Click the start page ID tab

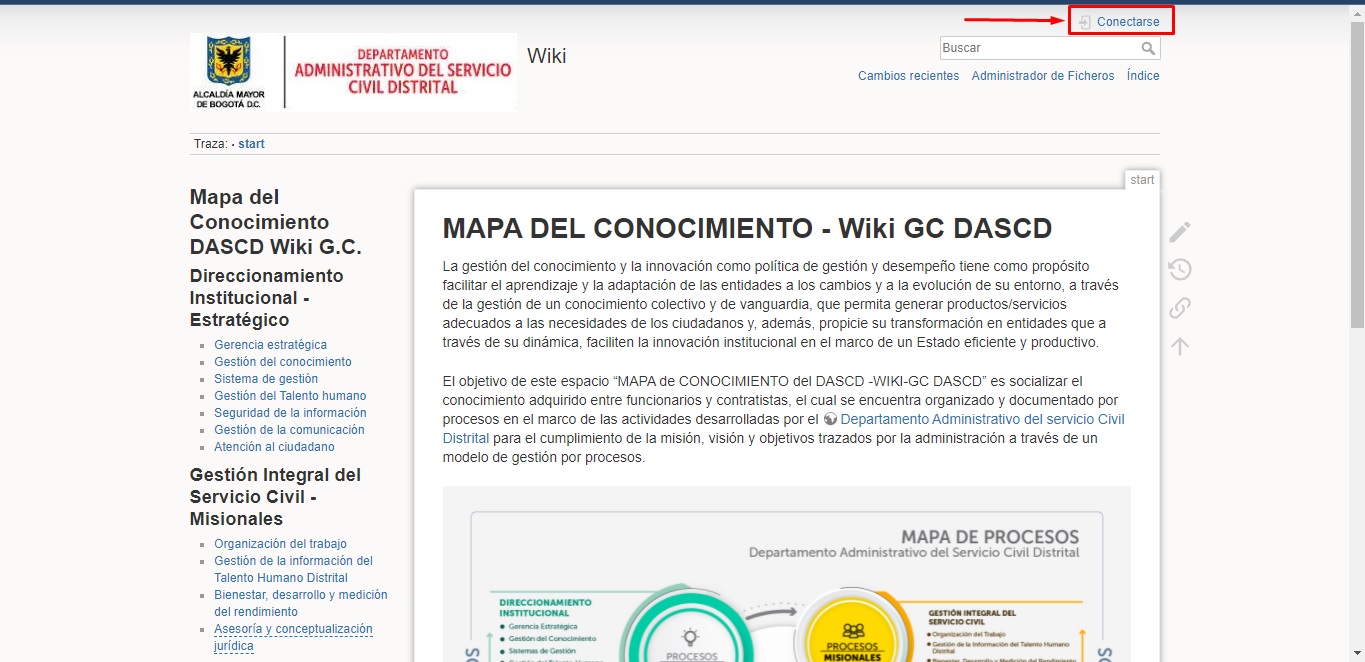[x=1142, y=180]
